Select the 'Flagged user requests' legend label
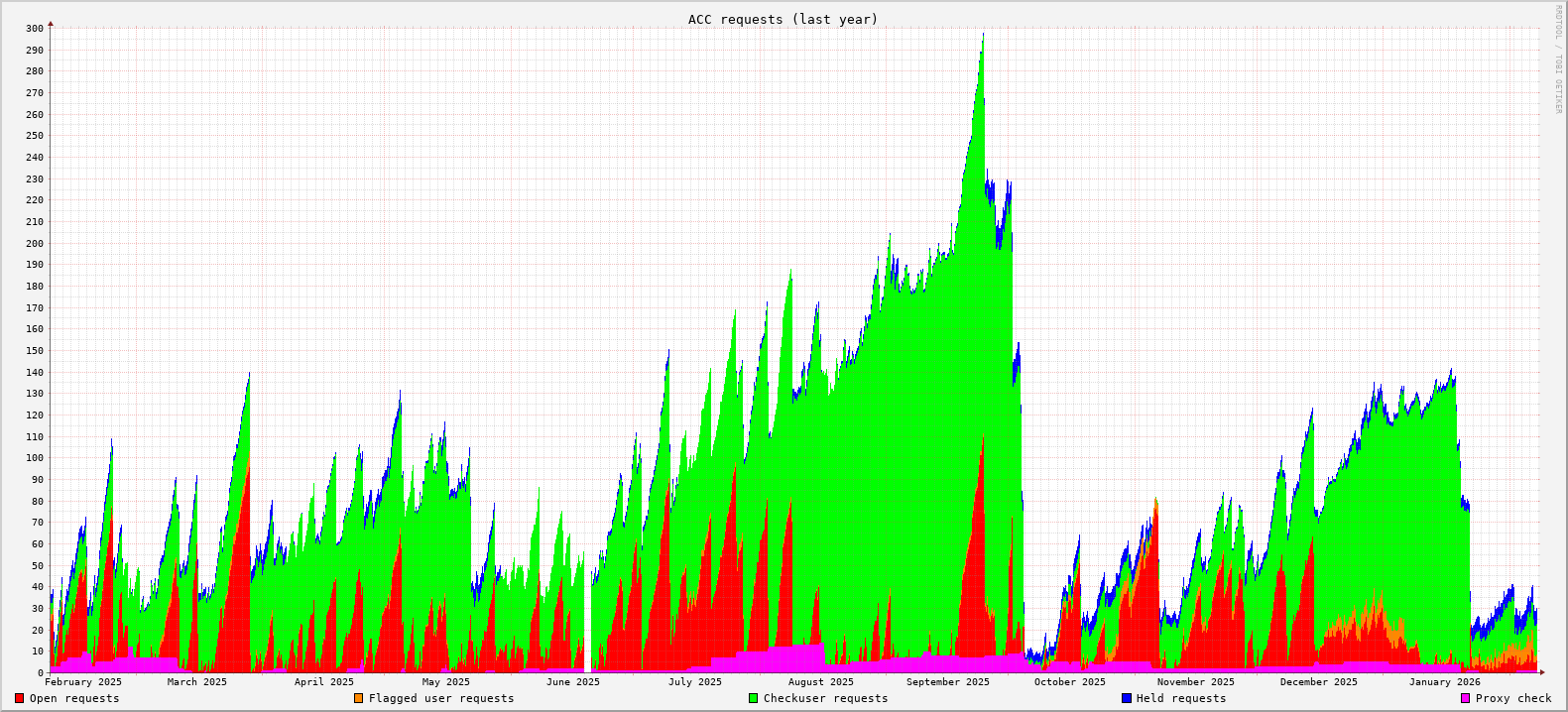Image resolution: width=1568 pixels, height=712 pixels. point(441,698)
